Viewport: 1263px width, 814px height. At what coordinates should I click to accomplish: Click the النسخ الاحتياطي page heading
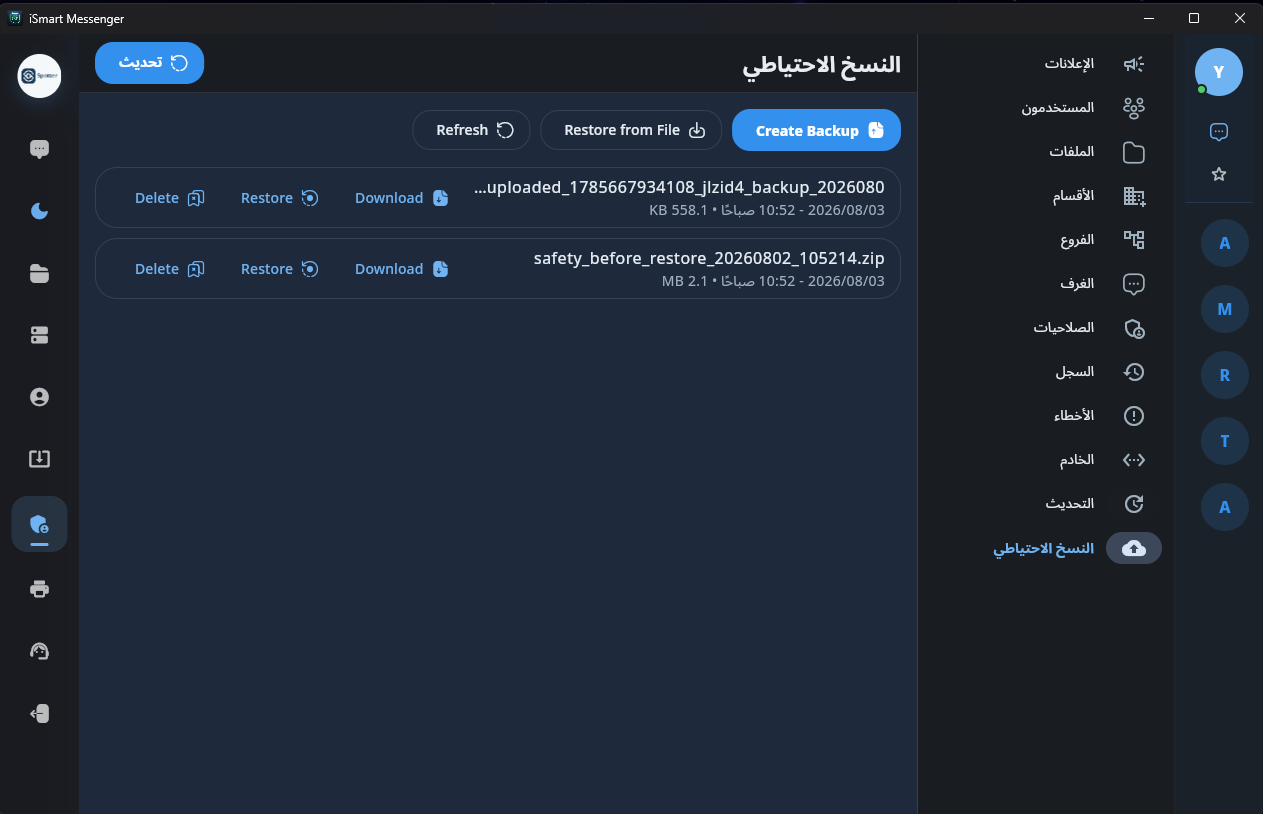point(821,65)
